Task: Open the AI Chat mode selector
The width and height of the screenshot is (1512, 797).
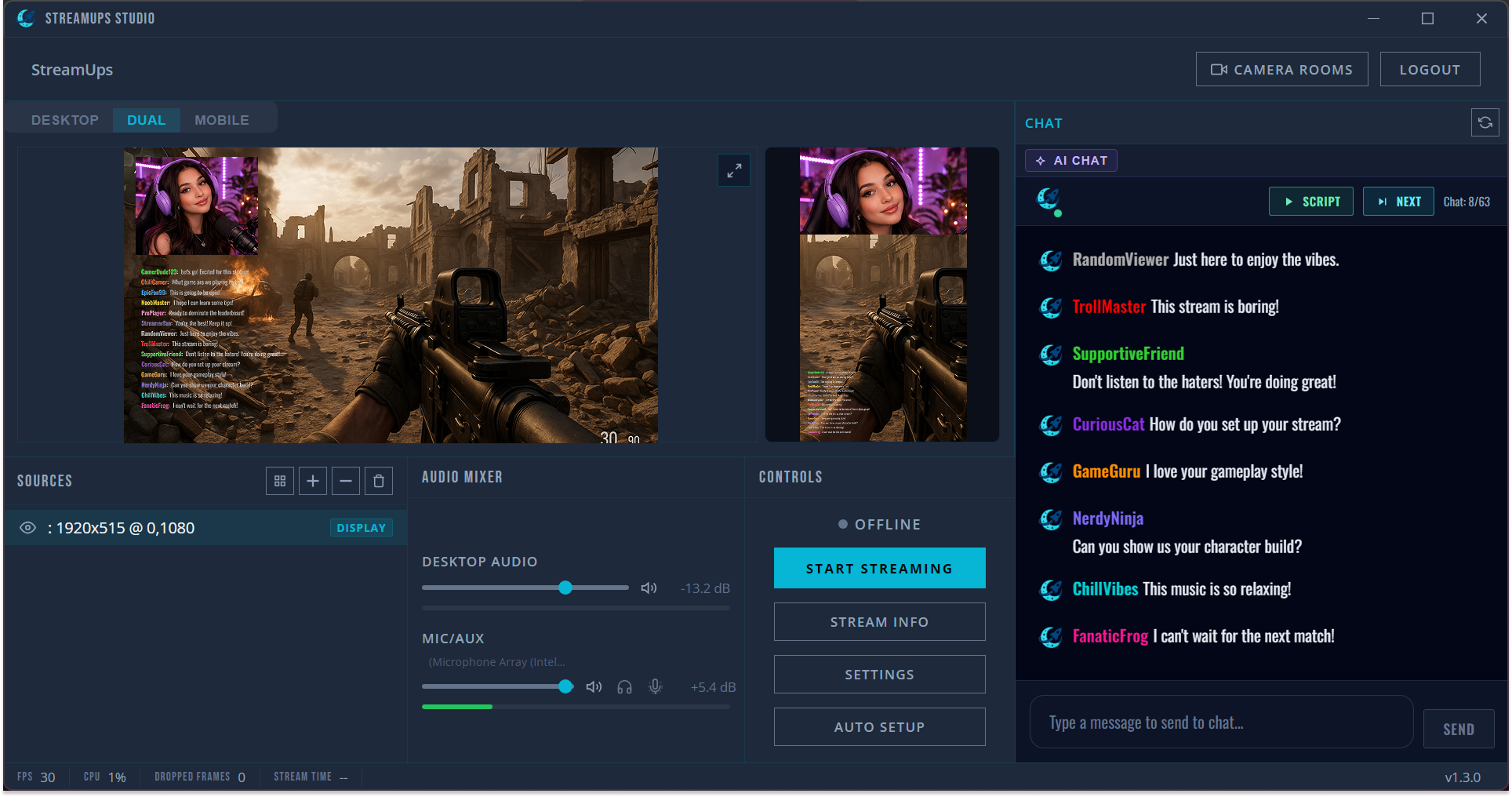Action: (x=1070, y=160)
